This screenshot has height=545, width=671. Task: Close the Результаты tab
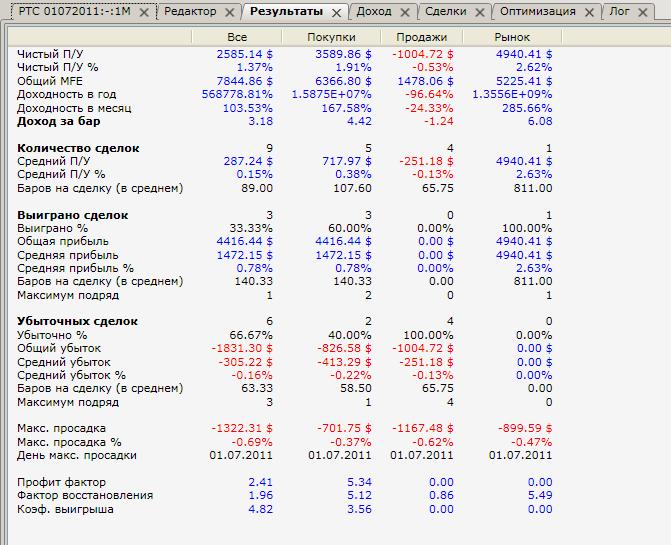click(337, 13)
